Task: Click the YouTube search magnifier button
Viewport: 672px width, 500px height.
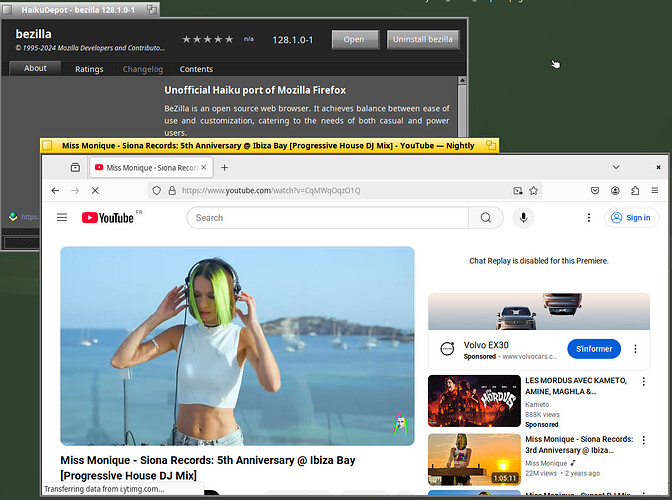Action: pyautogui.click(x=486, y=218)
